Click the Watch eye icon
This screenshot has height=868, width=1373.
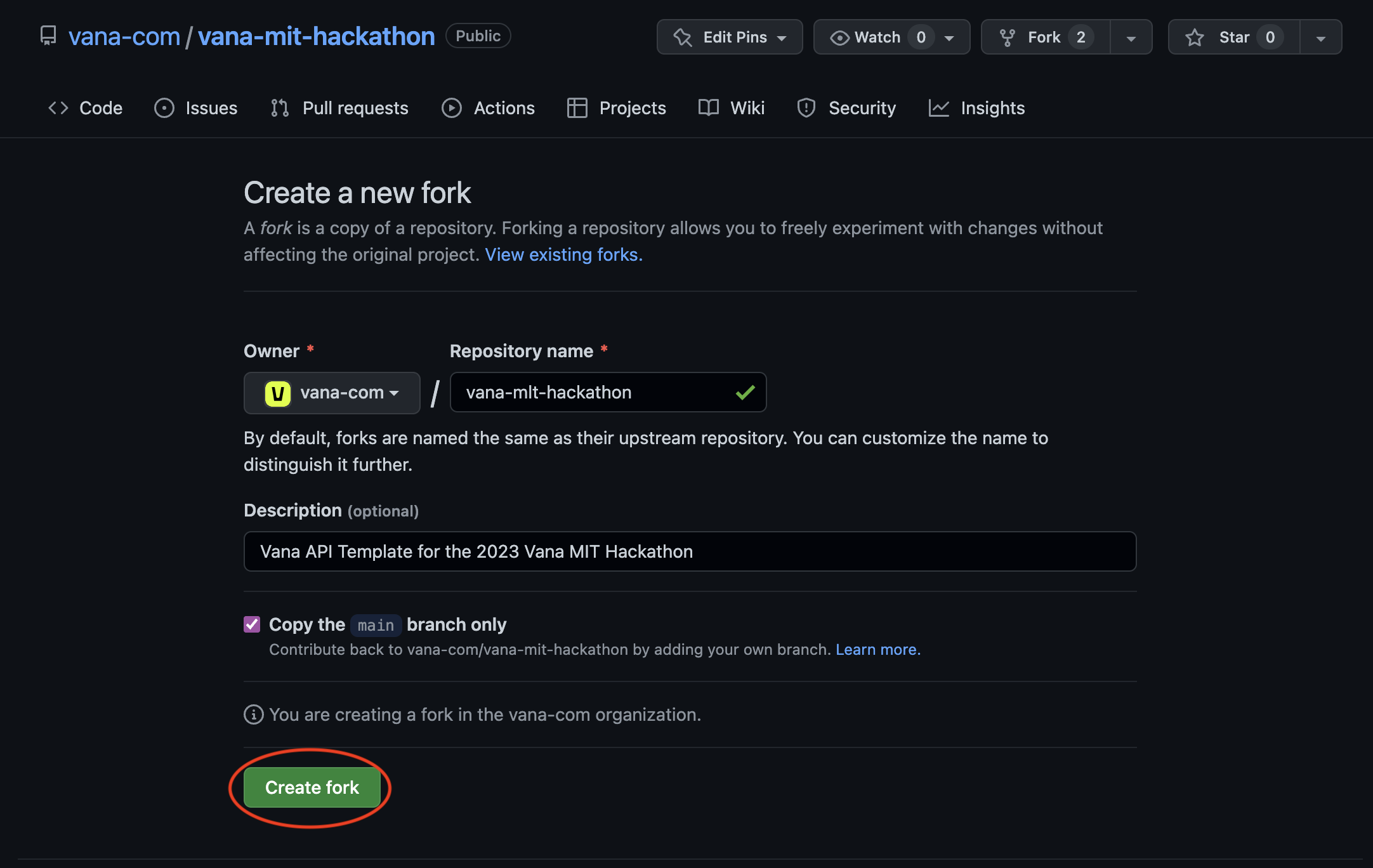pos(839,38)
